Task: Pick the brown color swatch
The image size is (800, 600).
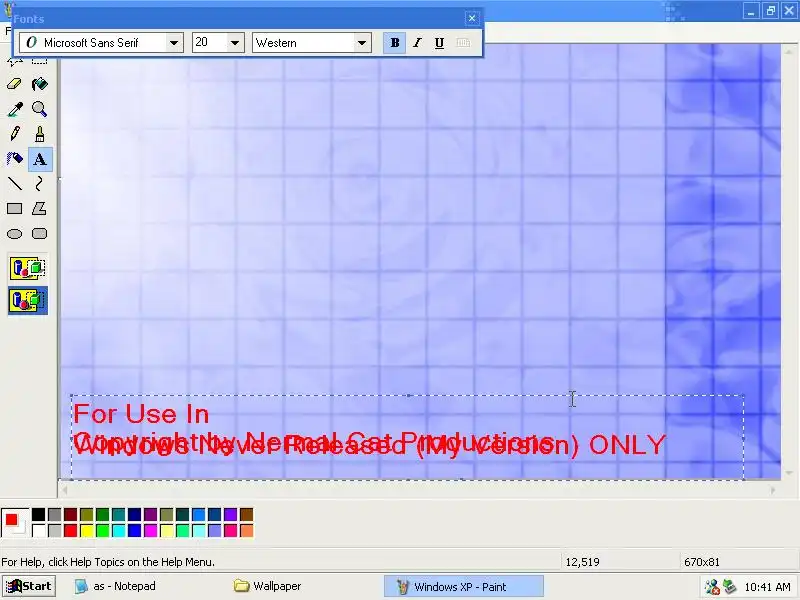Action: [246, 514]
